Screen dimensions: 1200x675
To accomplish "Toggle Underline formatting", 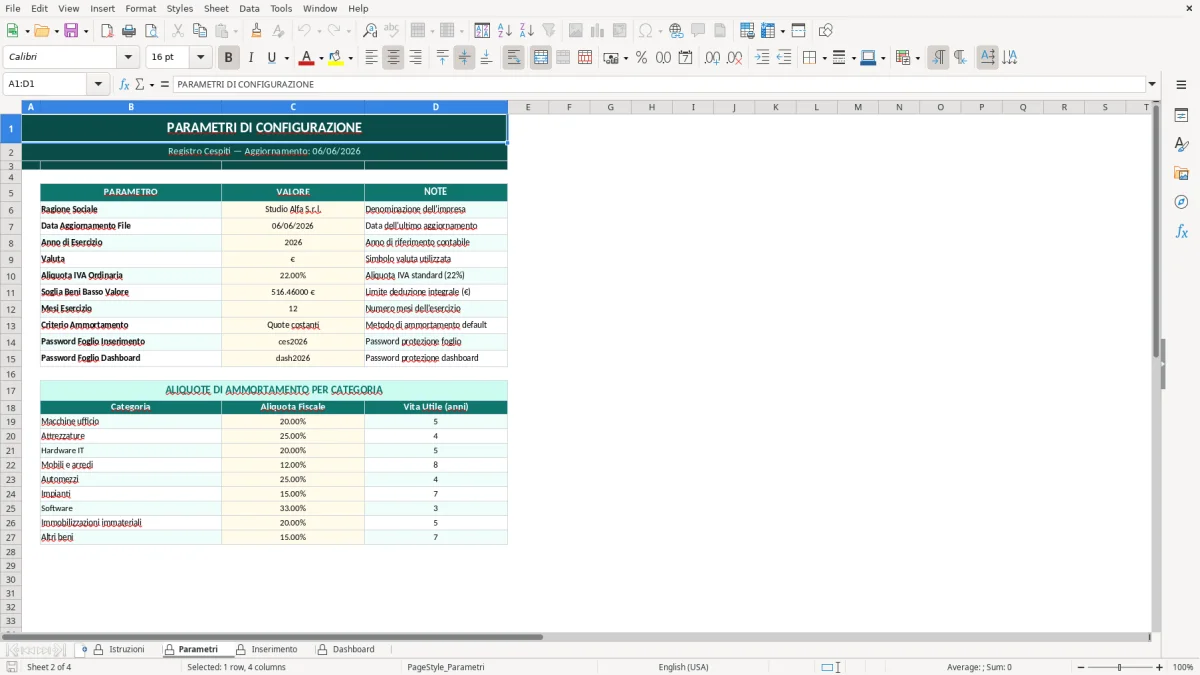I will coord(272,58).
